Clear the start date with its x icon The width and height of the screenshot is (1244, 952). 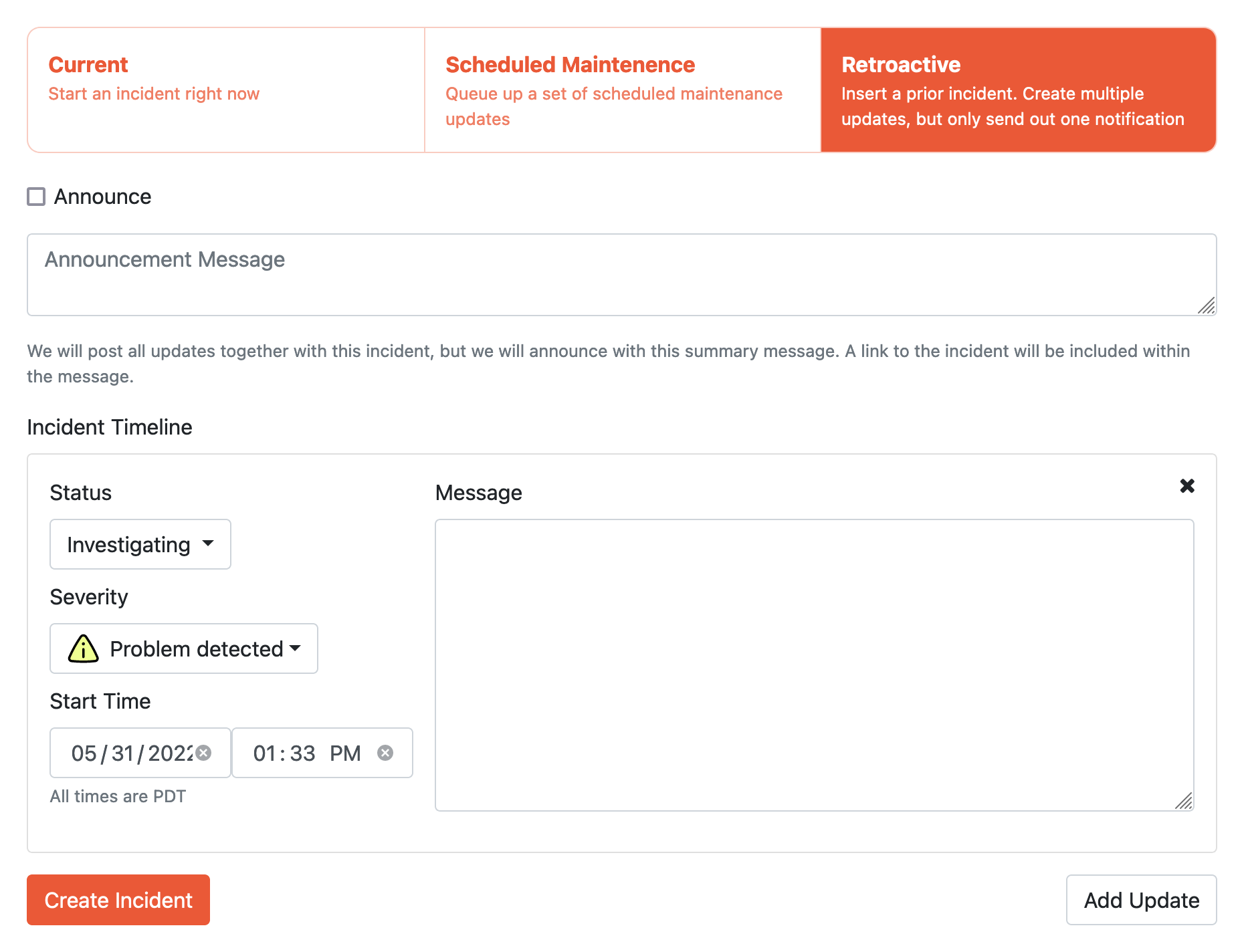[204, 753]
